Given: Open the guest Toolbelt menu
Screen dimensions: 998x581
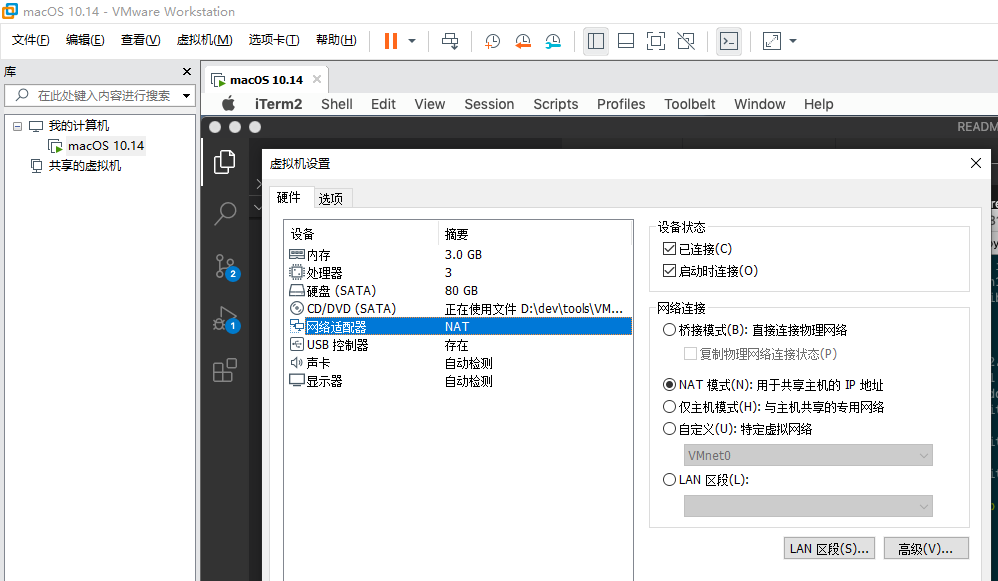Looking at the screenshot, I should pyautogui.click(x=689, y=104).
